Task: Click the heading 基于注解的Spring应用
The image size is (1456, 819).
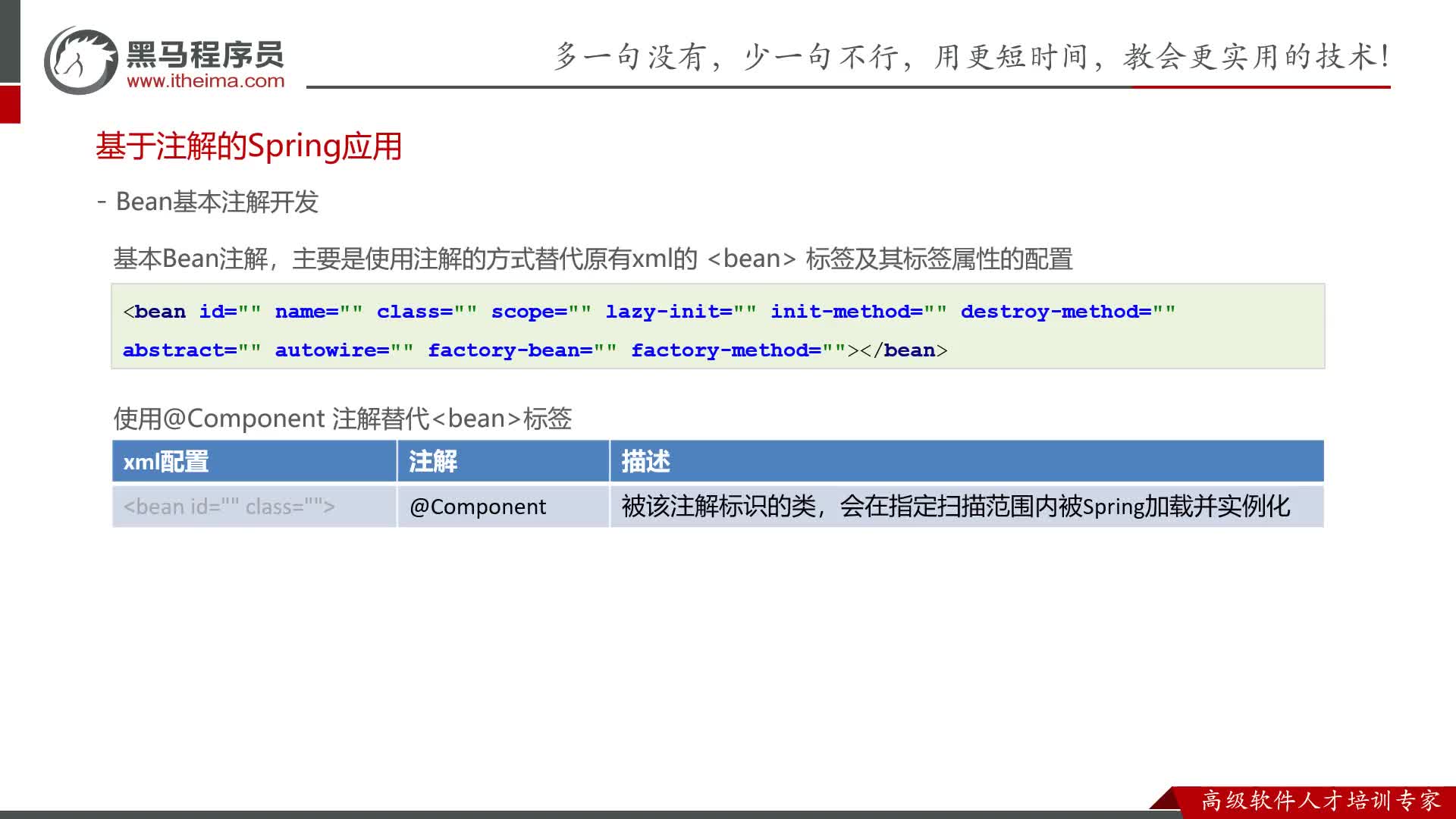Action: (249, 146)
